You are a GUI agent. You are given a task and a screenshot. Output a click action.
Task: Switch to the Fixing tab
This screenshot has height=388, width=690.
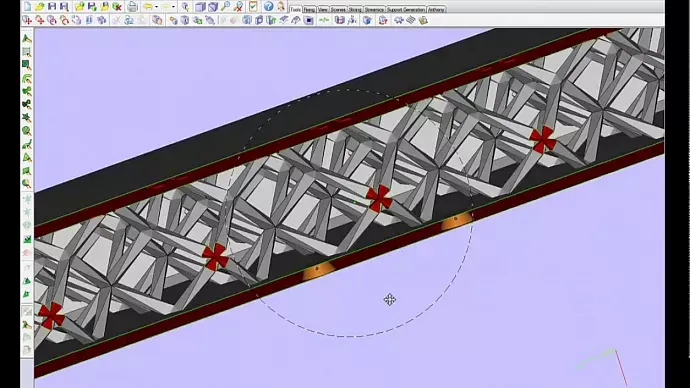(x=309, y=9)
